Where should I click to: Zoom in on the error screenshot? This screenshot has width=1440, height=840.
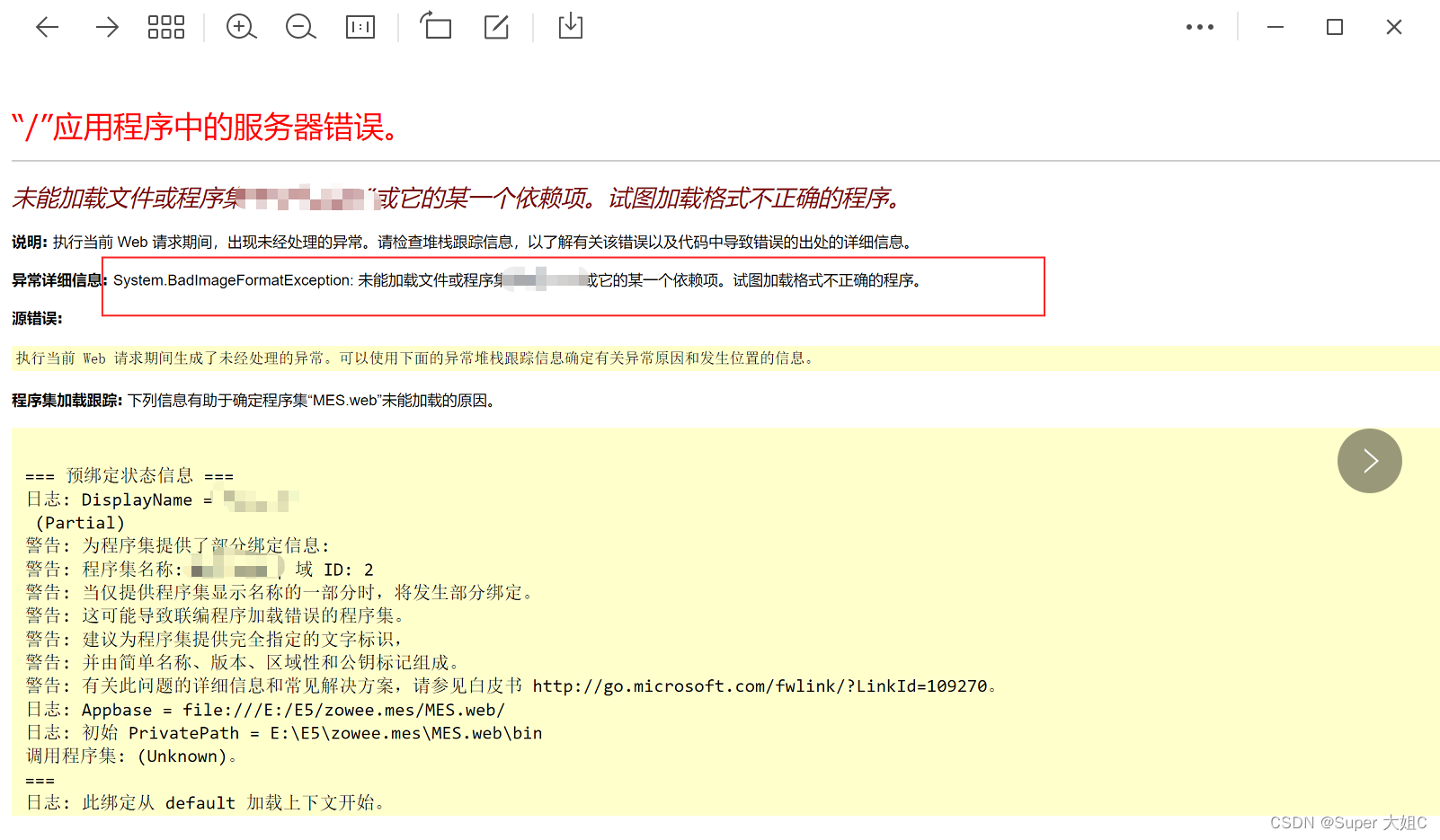pos(241,27)
